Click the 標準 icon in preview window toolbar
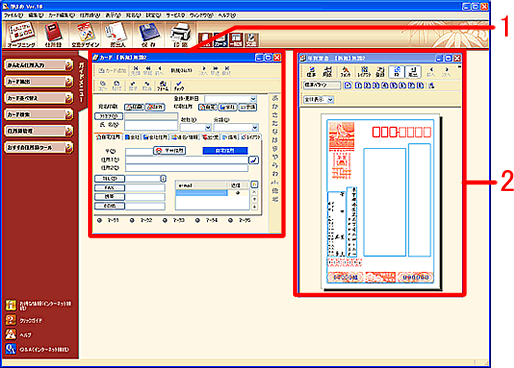The height and width of the screenshot is (368, 514). [x=311, y=72]
